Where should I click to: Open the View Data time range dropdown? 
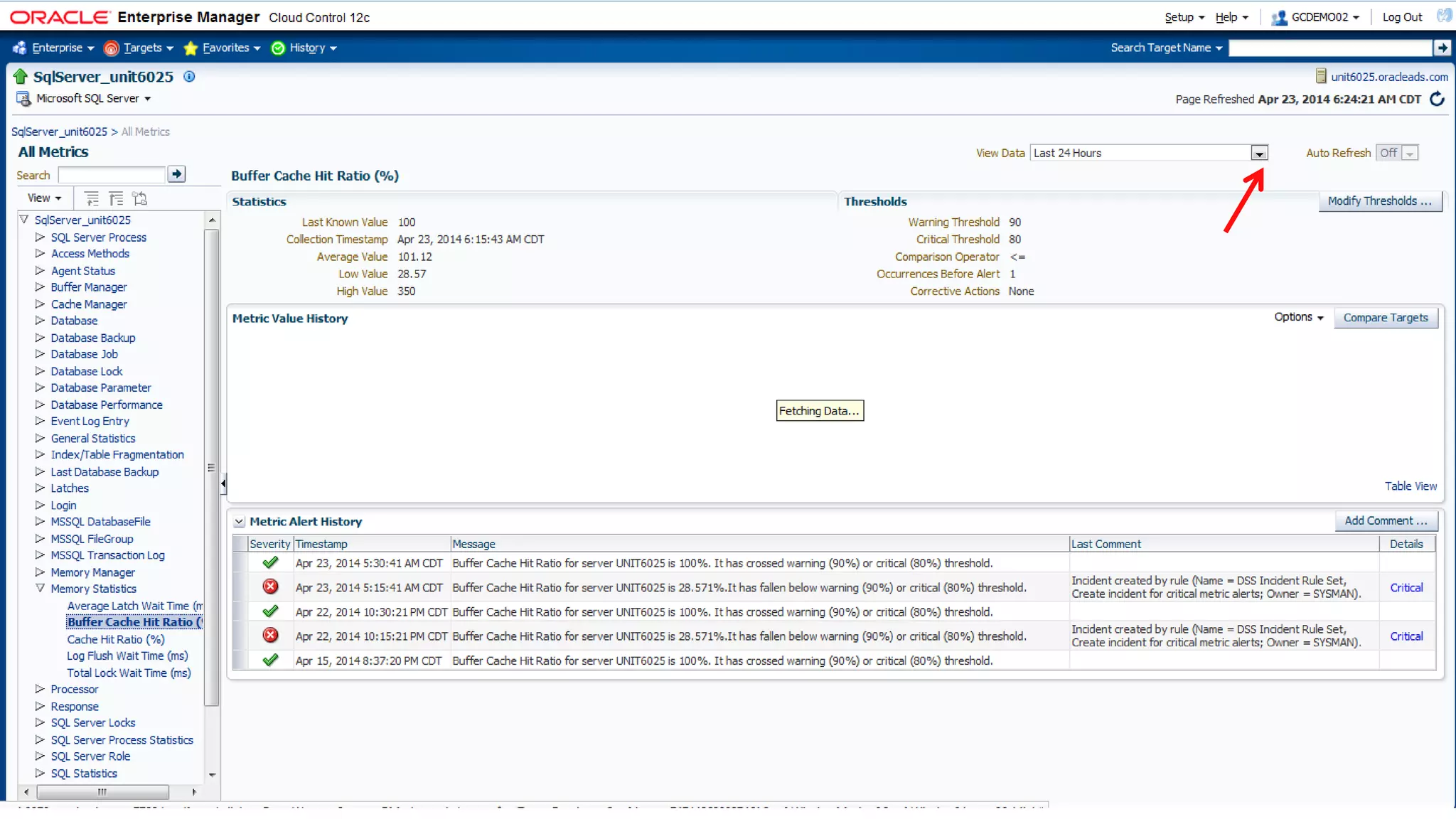(x=1259, y=153)
